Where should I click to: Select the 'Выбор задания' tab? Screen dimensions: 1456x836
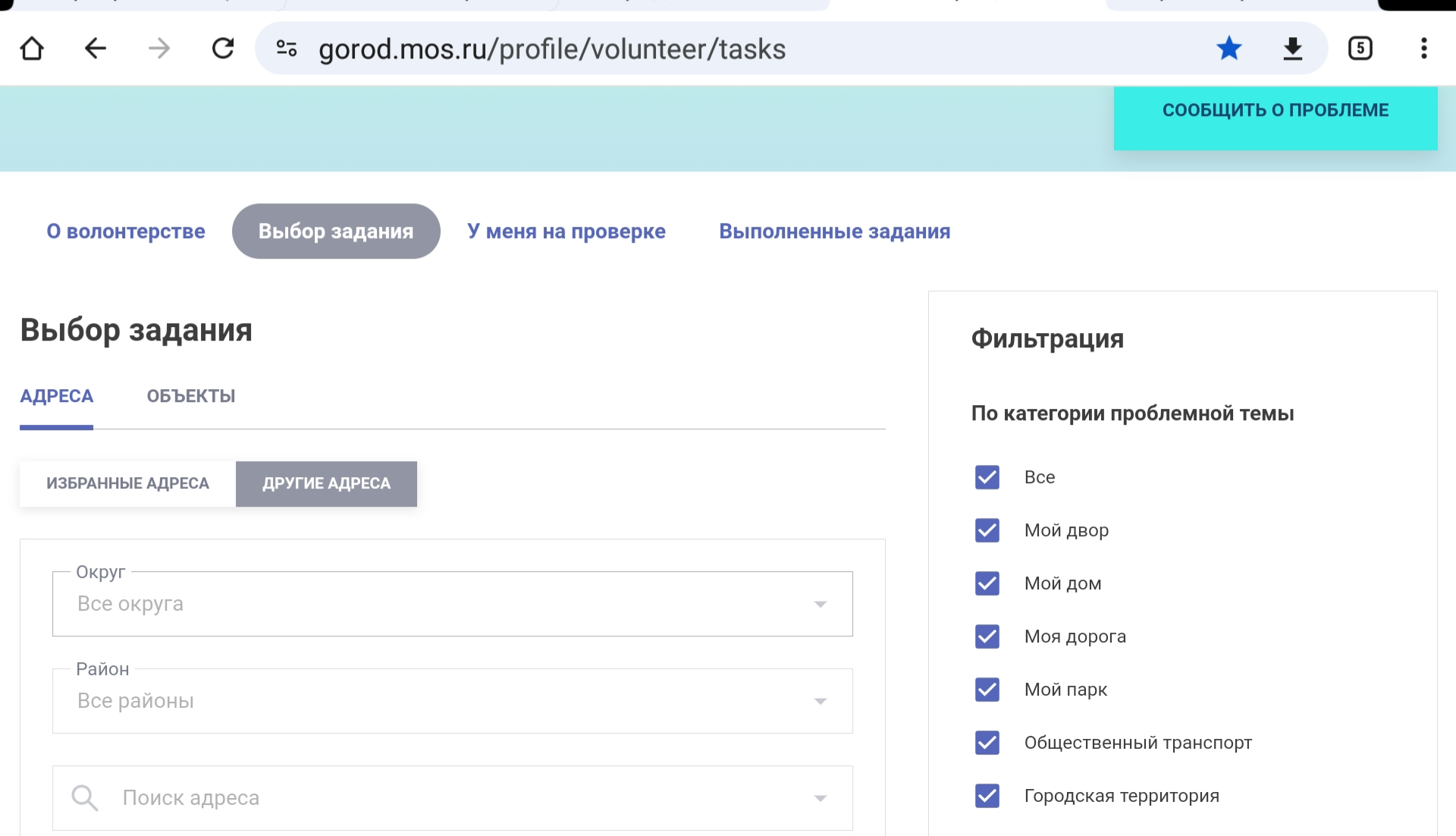(x=336, y=231)
